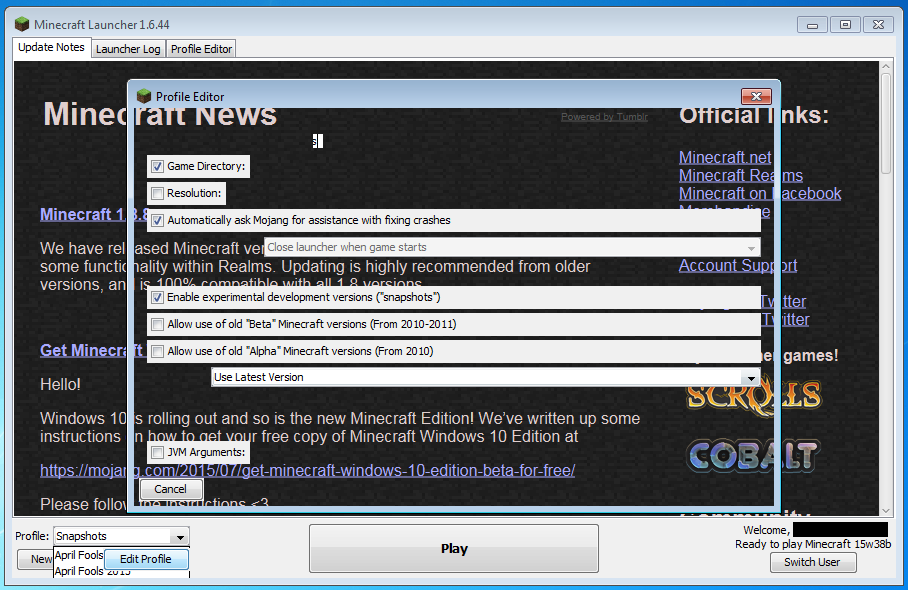Enable the JVM Arguments checkbox
Image resolution: width=908 pixels, height=590 pixels.
[x=157, y=452]
